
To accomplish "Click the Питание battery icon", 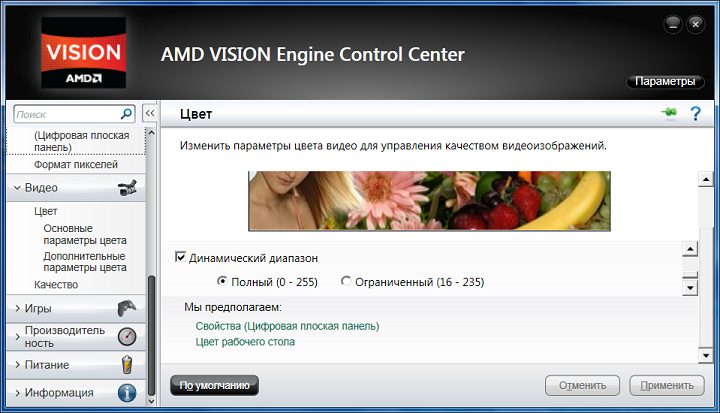I will [x=127, y=364].
